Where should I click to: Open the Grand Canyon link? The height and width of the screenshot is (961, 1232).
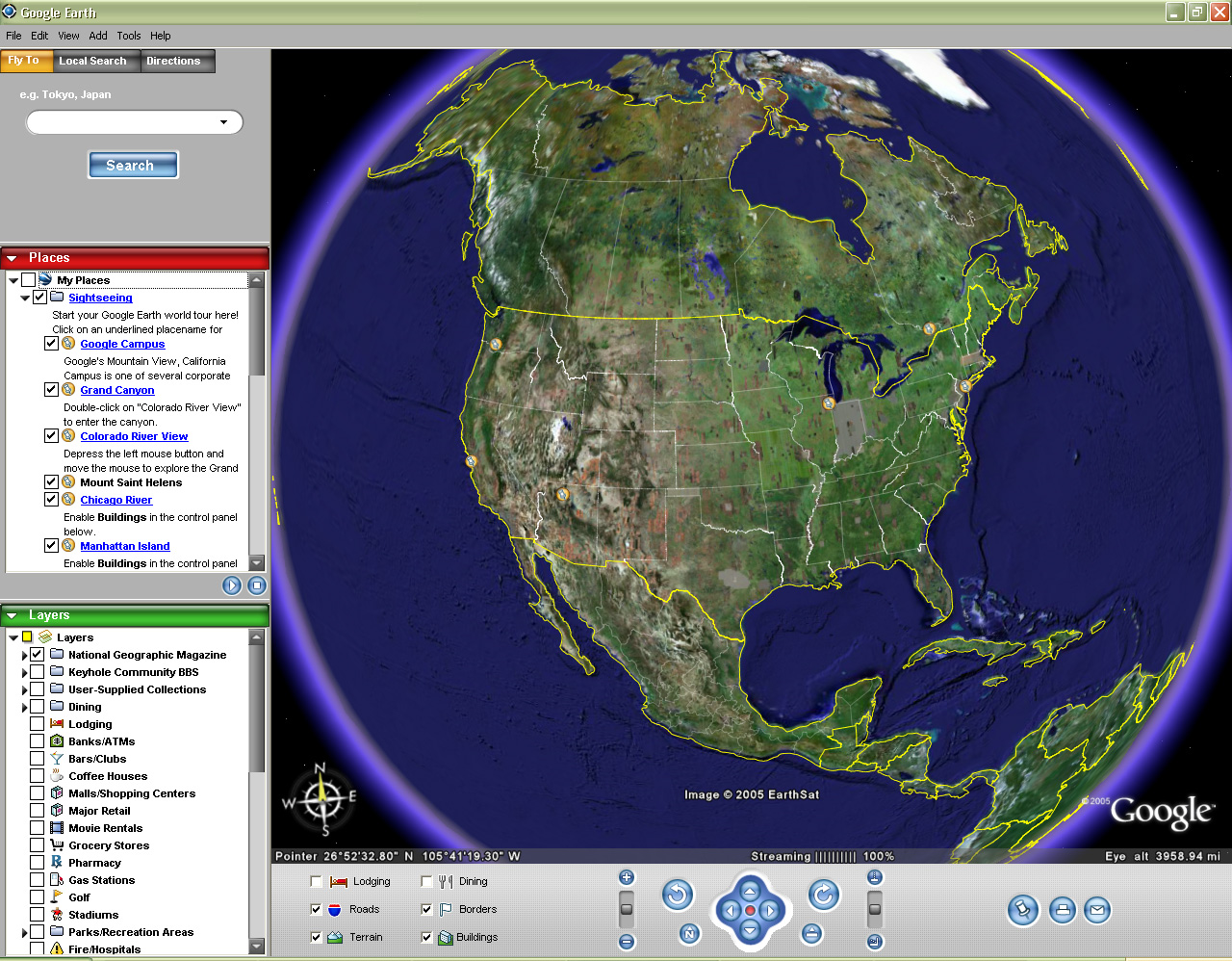point(117,390)
